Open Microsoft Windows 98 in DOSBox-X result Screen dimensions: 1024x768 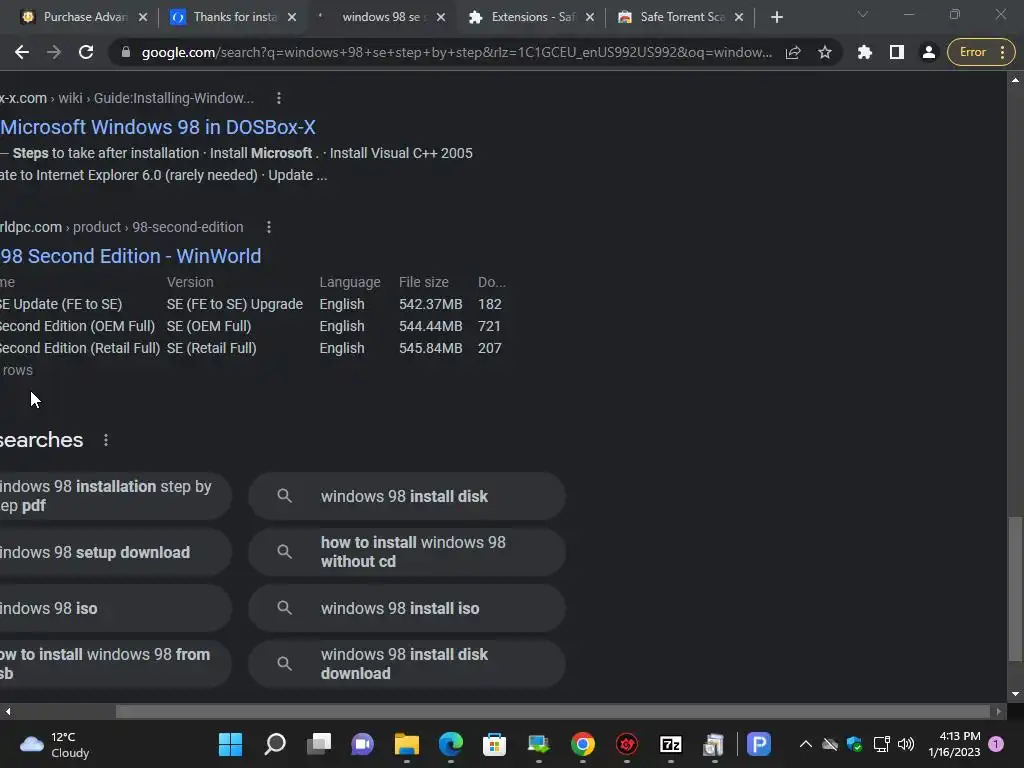click(157, 127)
